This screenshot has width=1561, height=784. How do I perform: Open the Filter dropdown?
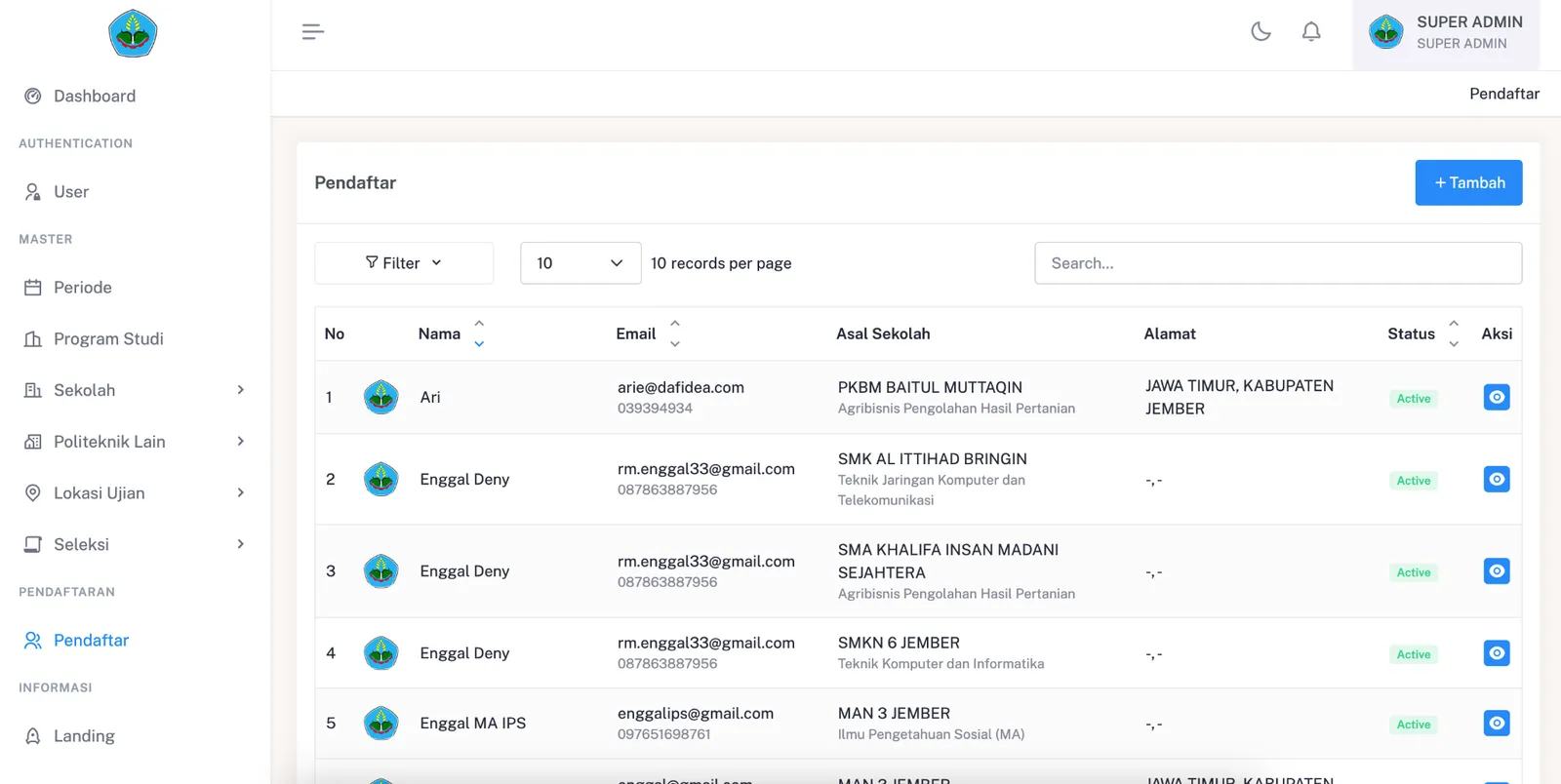tap(404, 263)
